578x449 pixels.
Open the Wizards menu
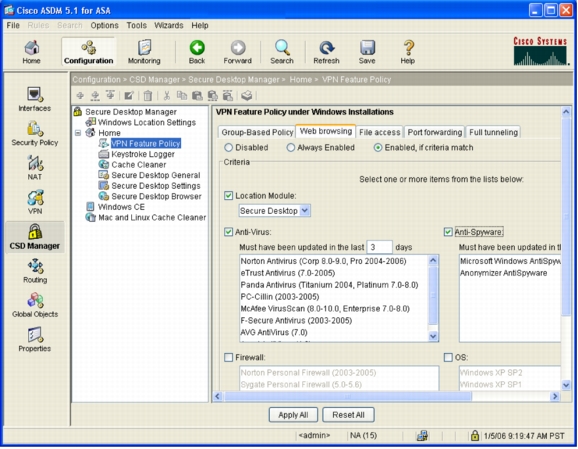pyautogui.click(x=168, y=25)
